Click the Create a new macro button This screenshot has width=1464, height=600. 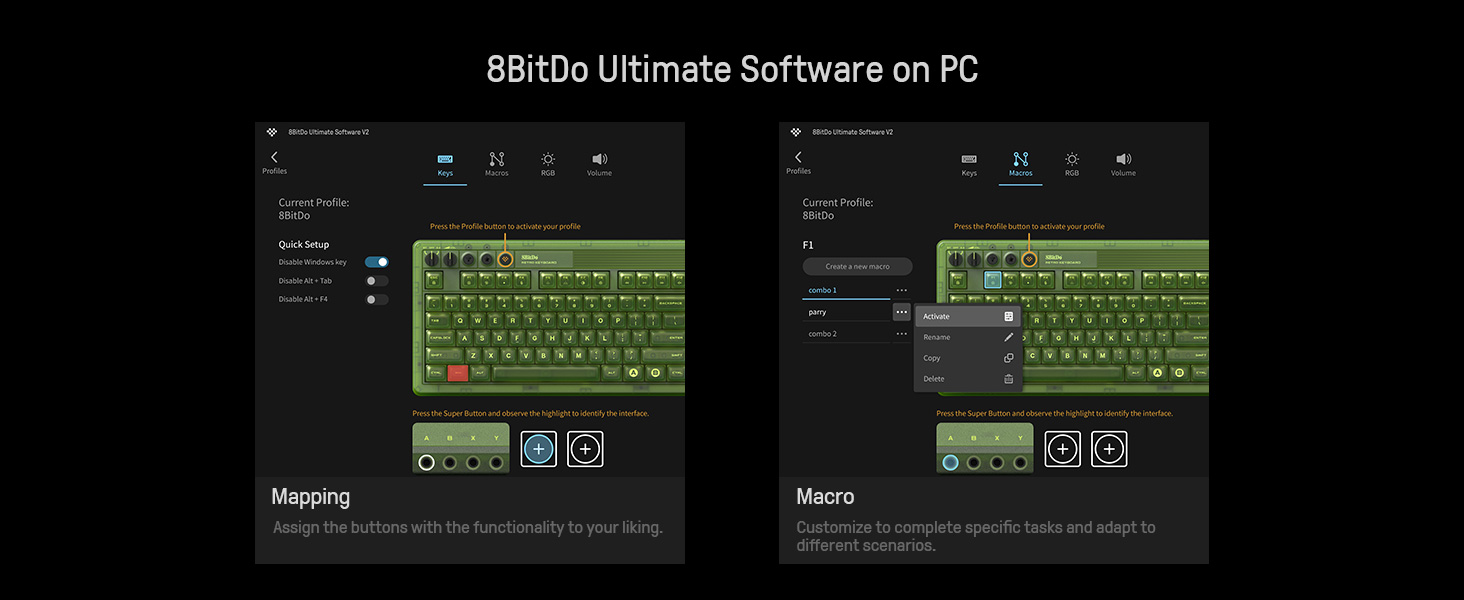pyautogui.click(x=857, y=267)
